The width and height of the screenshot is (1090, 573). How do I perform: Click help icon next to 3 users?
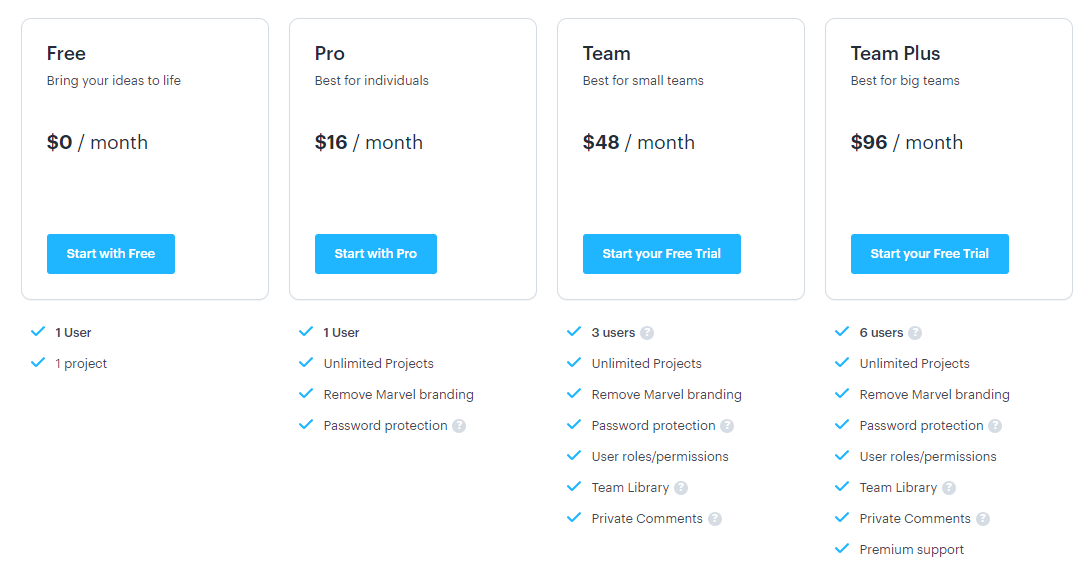click(x=647, y=333)
